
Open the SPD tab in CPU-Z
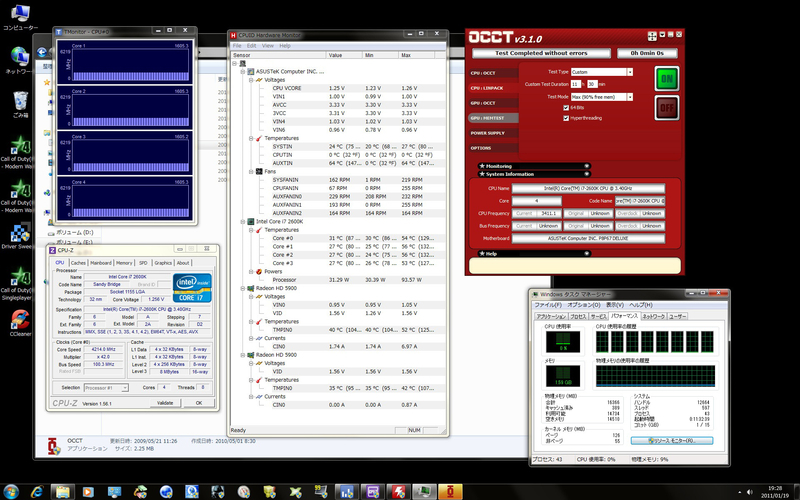(143, 263)
